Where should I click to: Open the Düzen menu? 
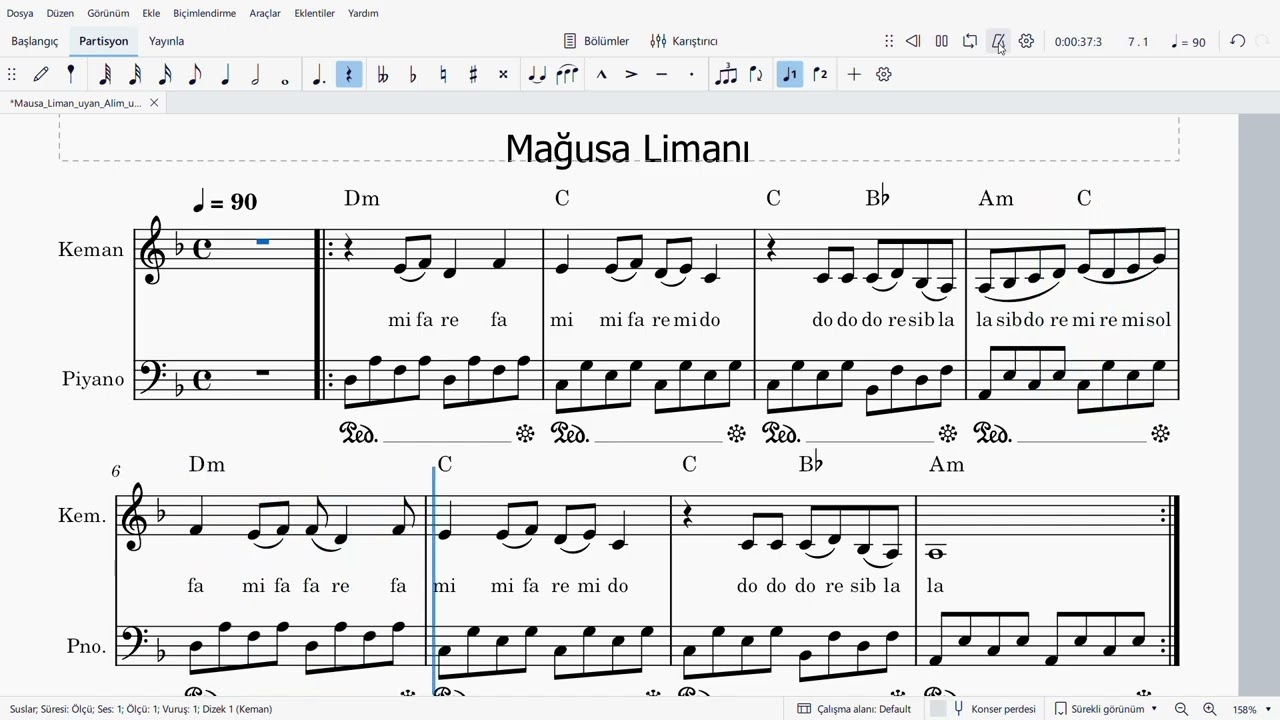60,13
